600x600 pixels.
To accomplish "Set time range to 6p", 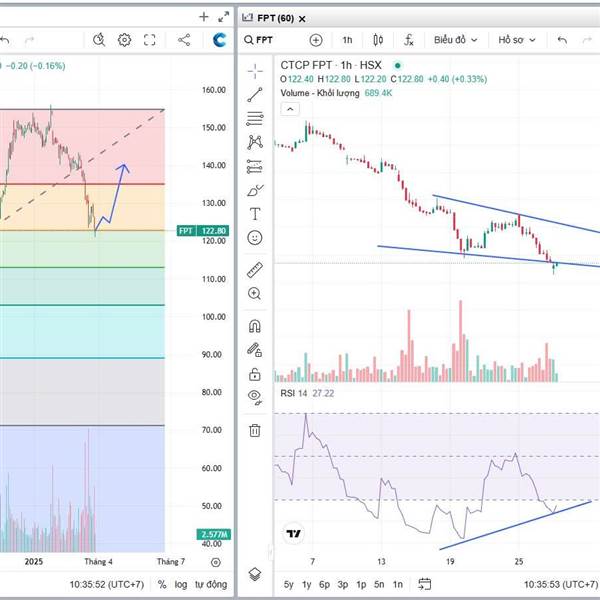I will [x=324, y=584].
